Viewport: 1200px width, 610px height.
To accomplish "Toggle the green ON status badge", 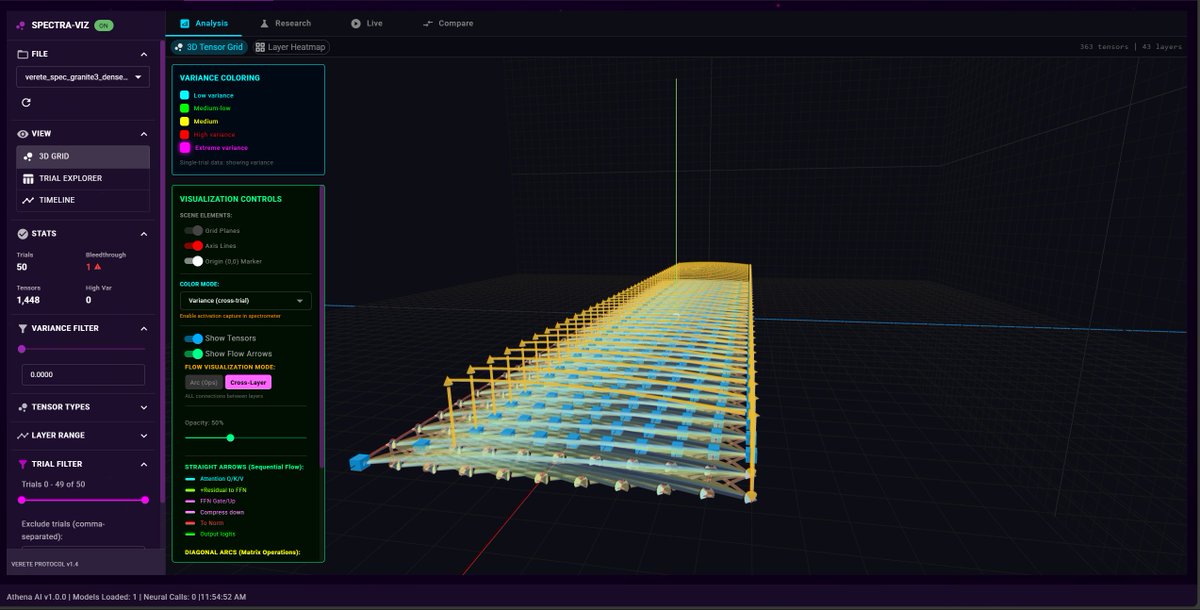I will pyautogui.click(x=104, y=25).
